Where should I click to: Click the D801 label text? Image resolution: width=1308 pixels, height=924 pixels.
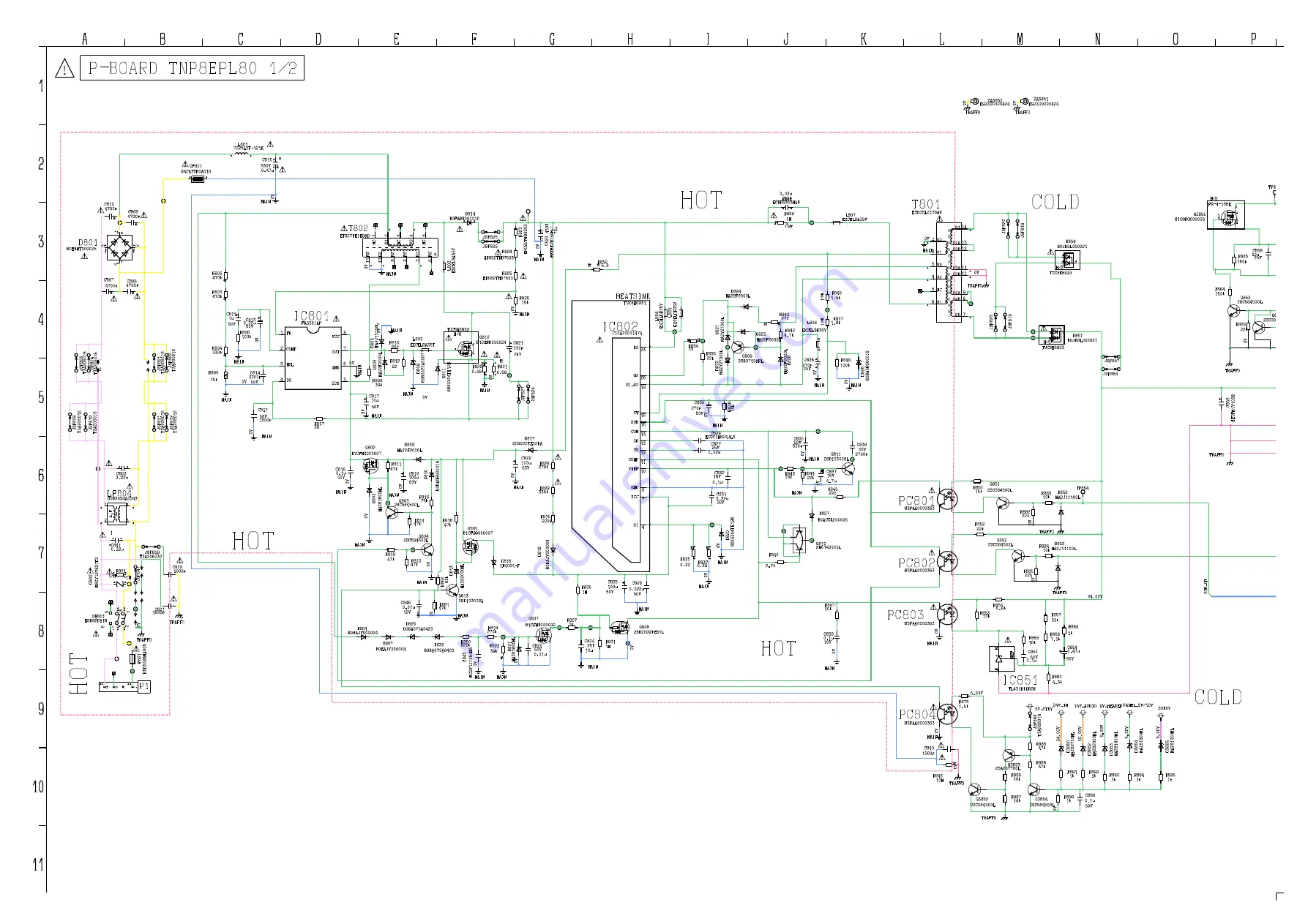[x=88, y=242]
